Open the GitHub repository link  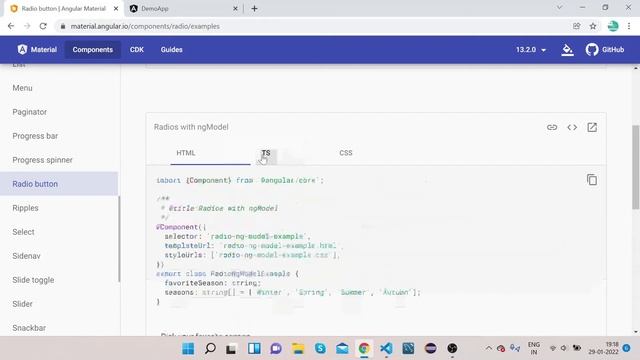[605, 50]
